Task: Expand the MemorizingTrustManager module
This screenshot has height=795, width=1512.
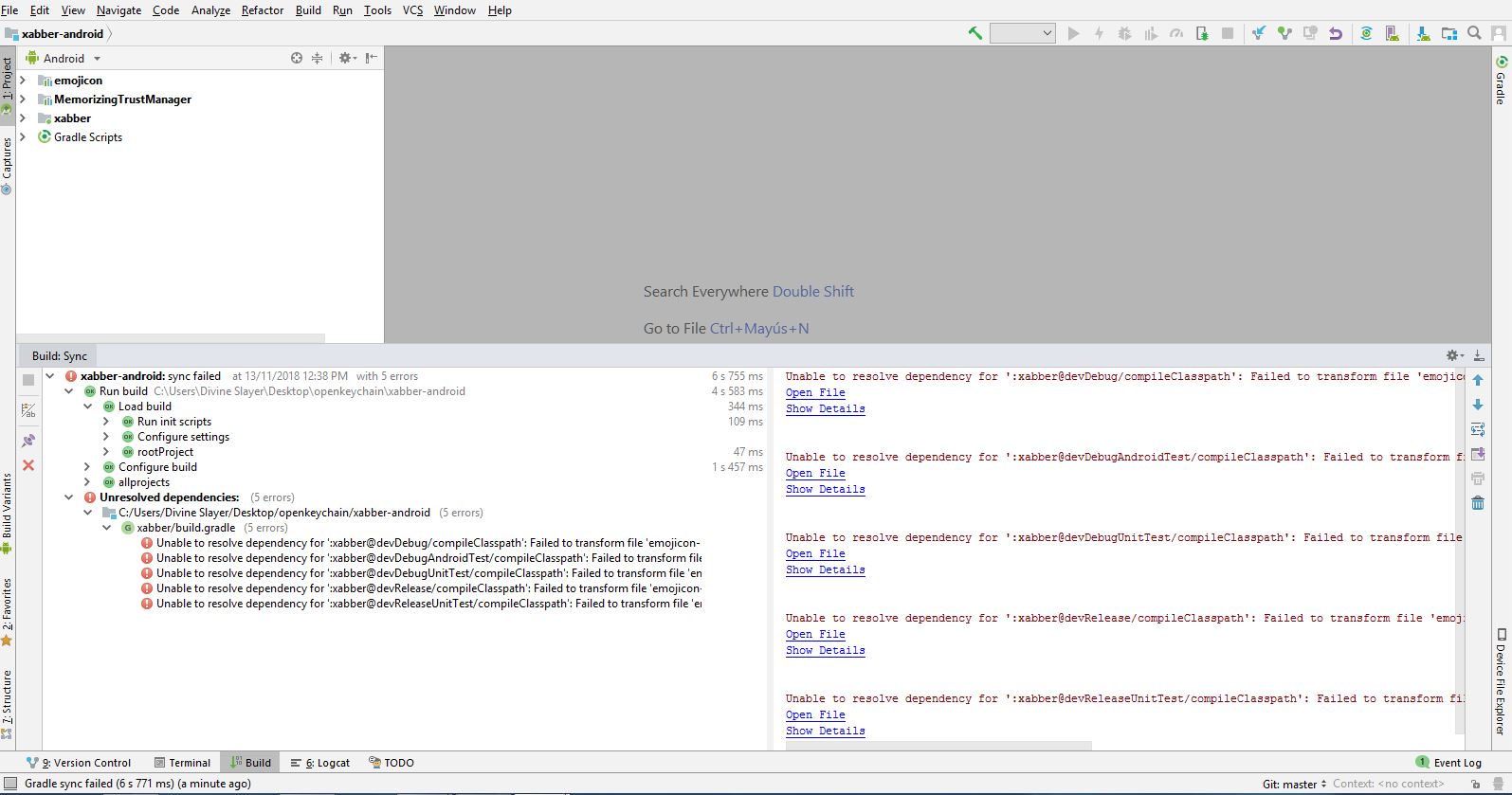Action: click(24, 99)
